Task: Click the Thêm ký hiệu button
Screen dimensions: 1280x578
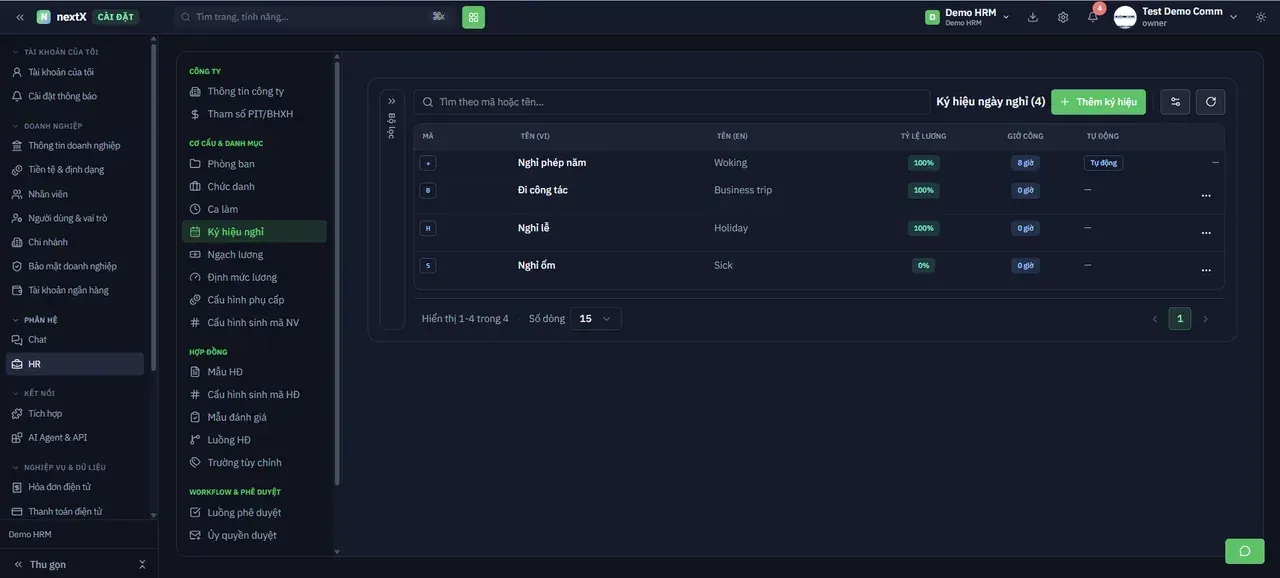Action: pyautogui.click(x=1098, y=102)
